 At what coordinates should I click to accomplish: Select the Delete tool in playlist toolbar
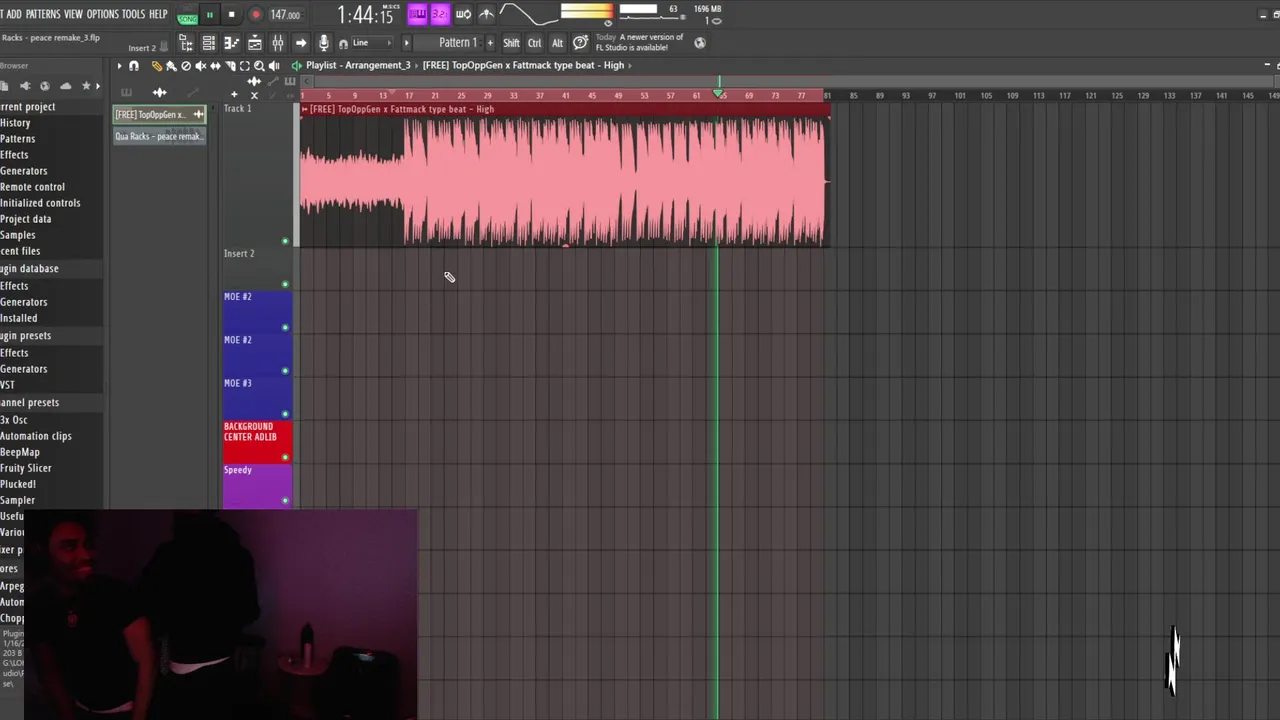pos(186,66)
